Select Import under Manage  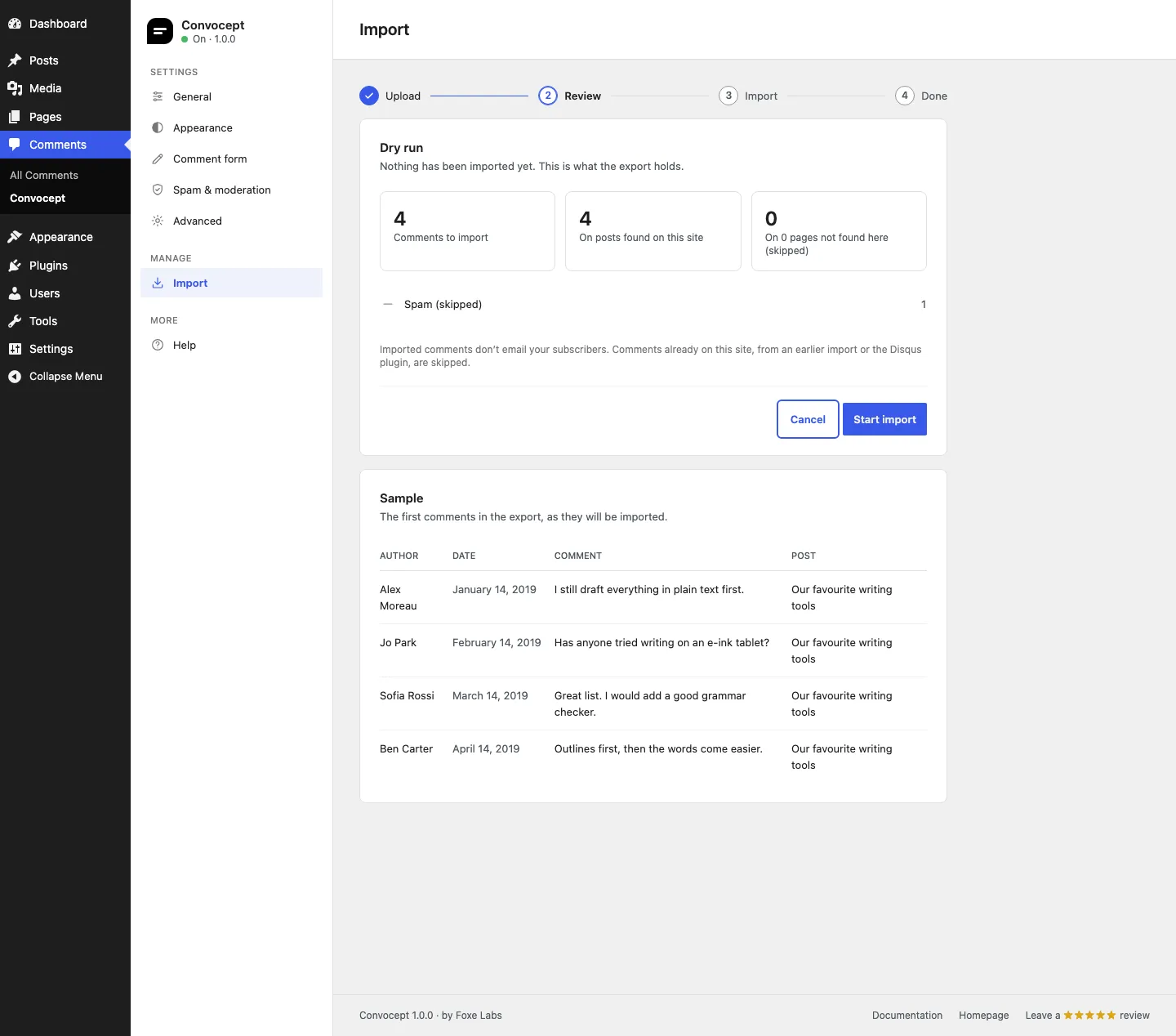pos(231,283)
